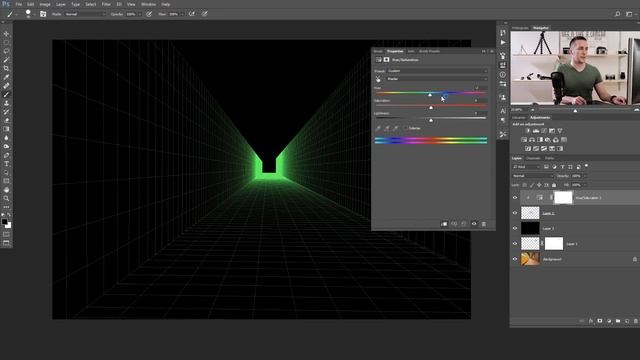Select the Zoom tool
This screenshot has width=640, height=360.
pyautogui.click(x=6, y=198)
